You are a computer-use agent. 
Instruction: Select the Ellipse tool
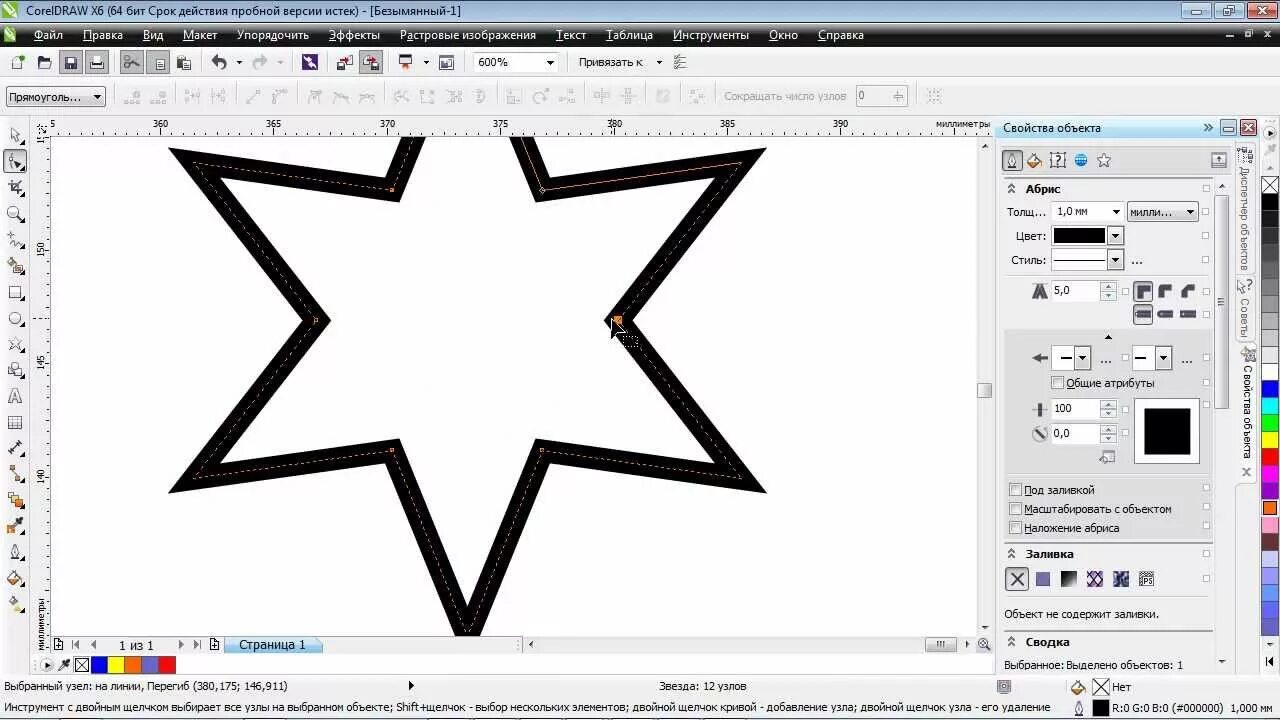(x=15, y=319)
